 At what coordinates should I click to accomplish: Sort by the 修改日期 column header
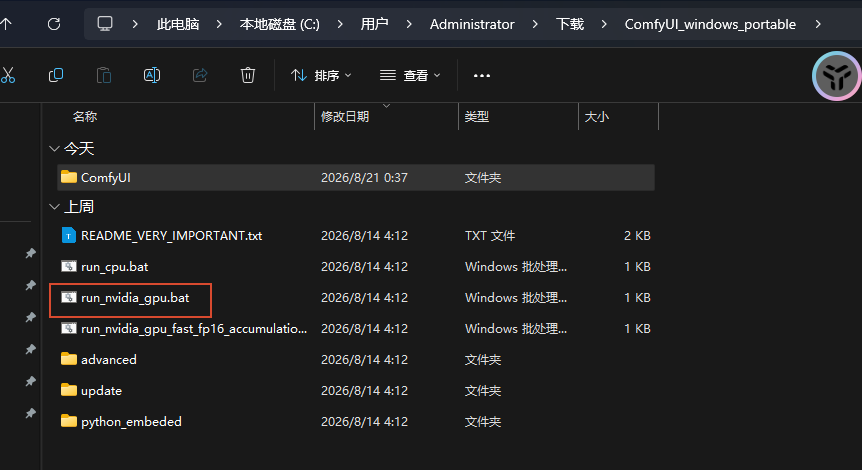point(345,117)
